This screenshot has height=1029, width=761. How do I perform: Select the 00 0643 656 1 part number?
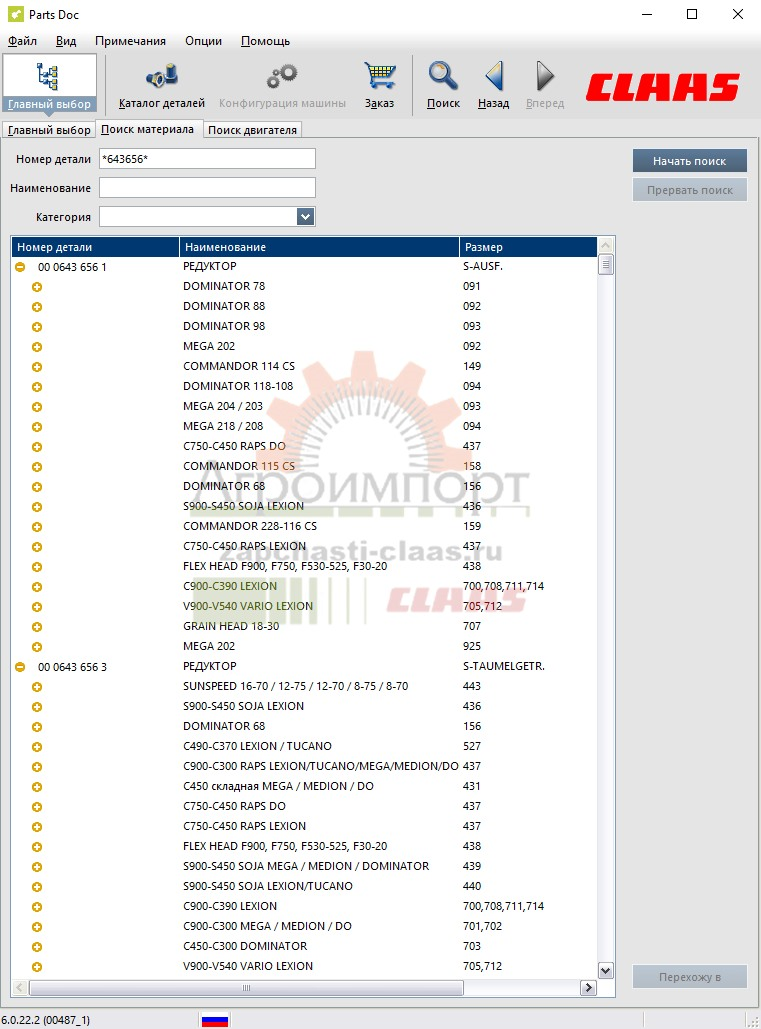point(72,267)
